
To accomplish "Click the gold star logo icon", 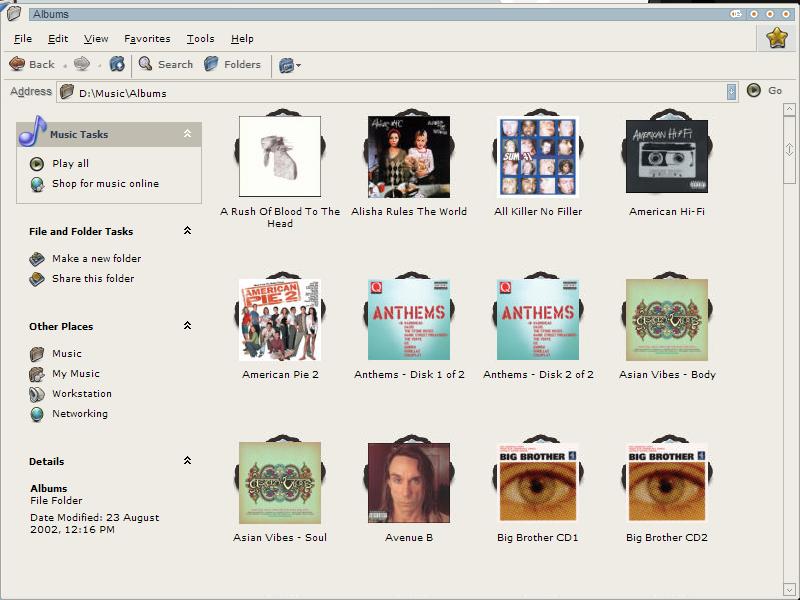I will [x=777, y=38].
